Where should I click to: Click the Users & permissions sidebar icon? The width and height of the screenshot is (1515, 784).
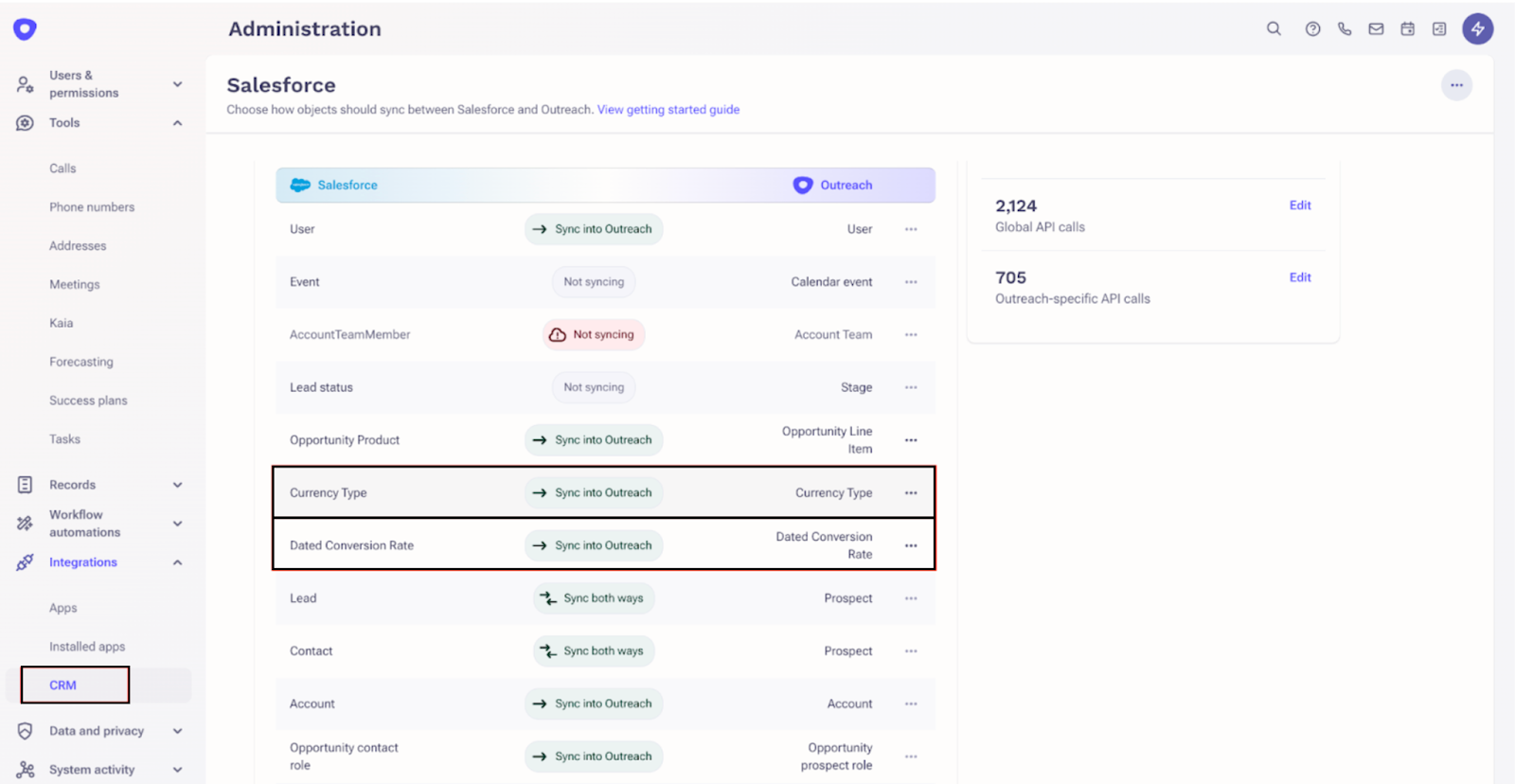[x=26, y=84]
